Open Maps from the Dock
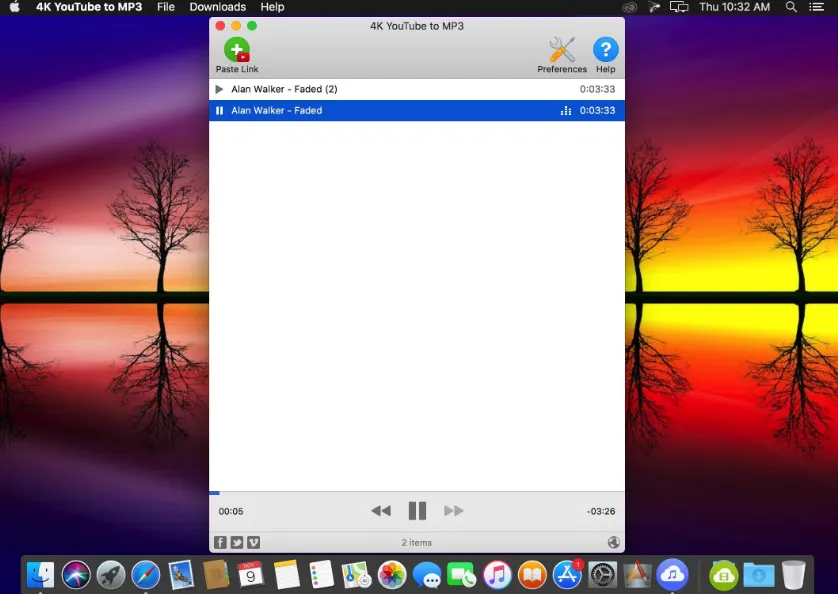The image size is (838, 594). [x=356, y=575]
